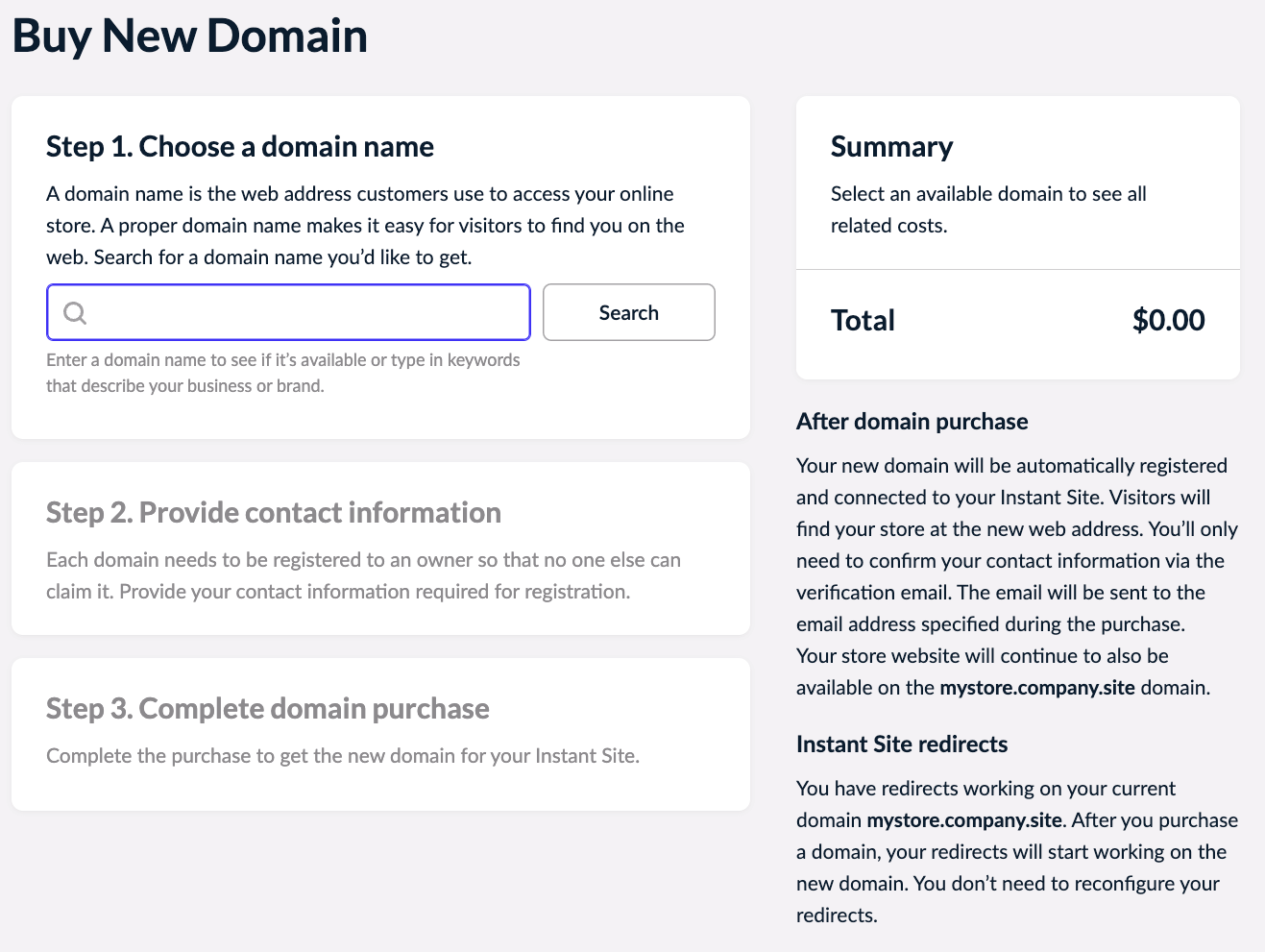
Task: Click 'Each domain needs to be registered' description
Action: [x=363, y=575]
